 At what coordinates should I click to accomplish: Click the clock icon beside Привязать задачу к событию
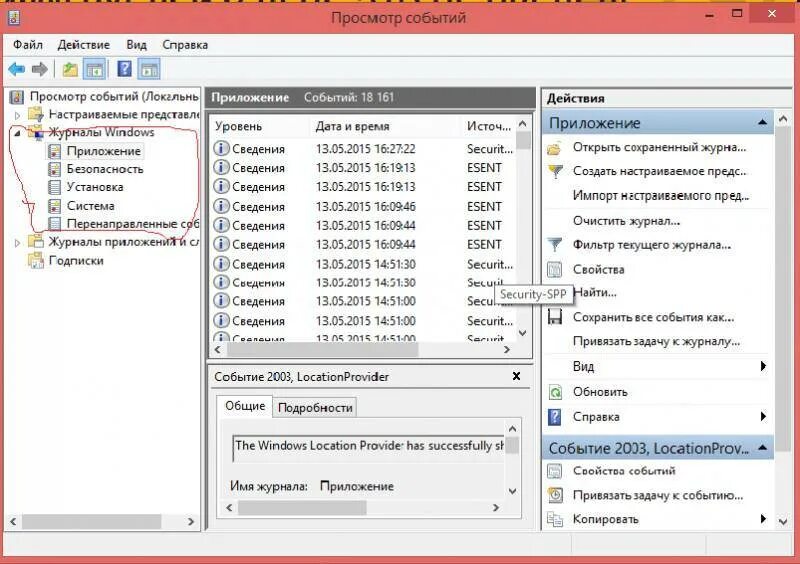coord(555,495)
